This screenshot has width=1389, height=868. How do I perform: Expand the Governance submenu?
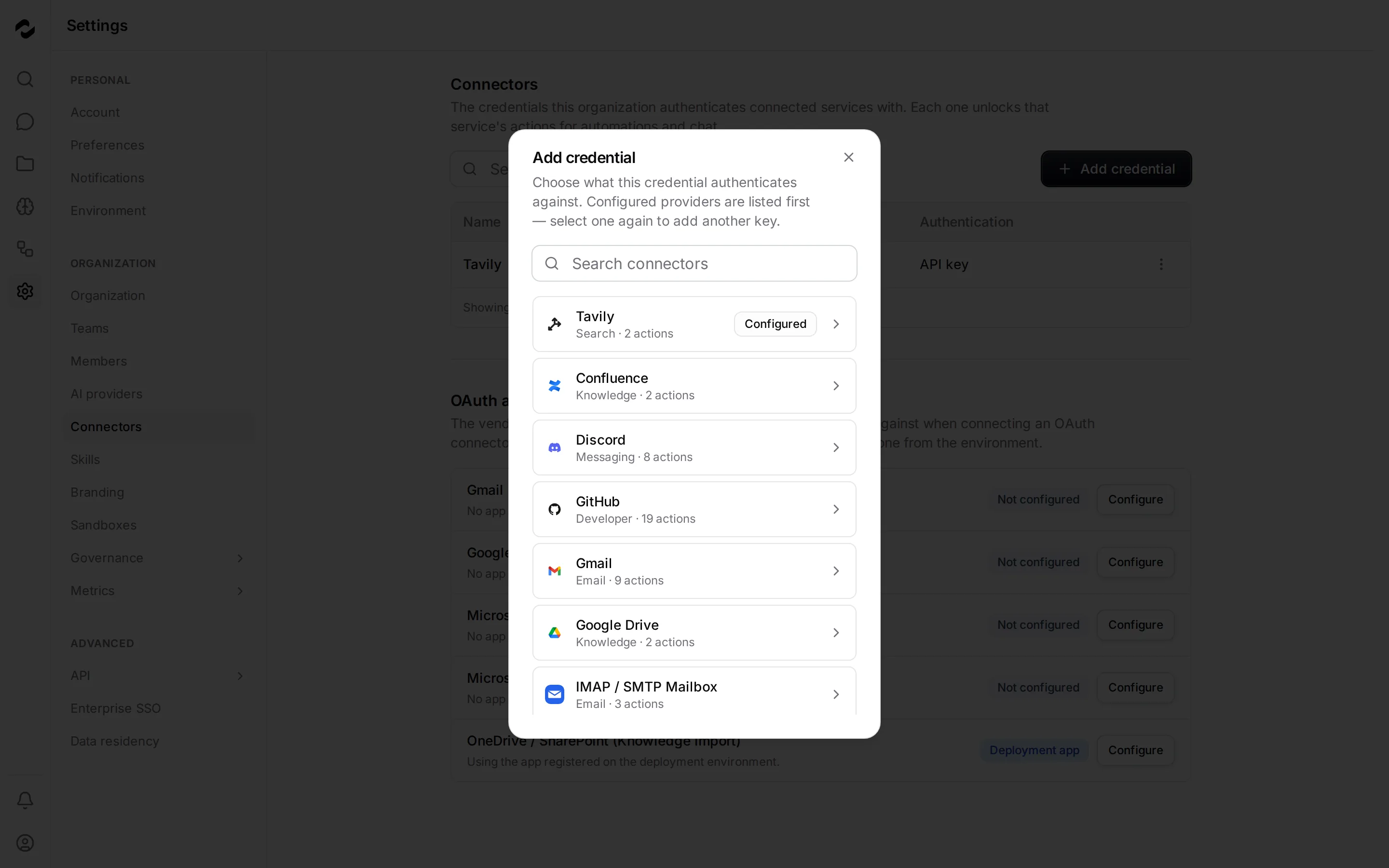pyautogui.click(x=240, y=558)
